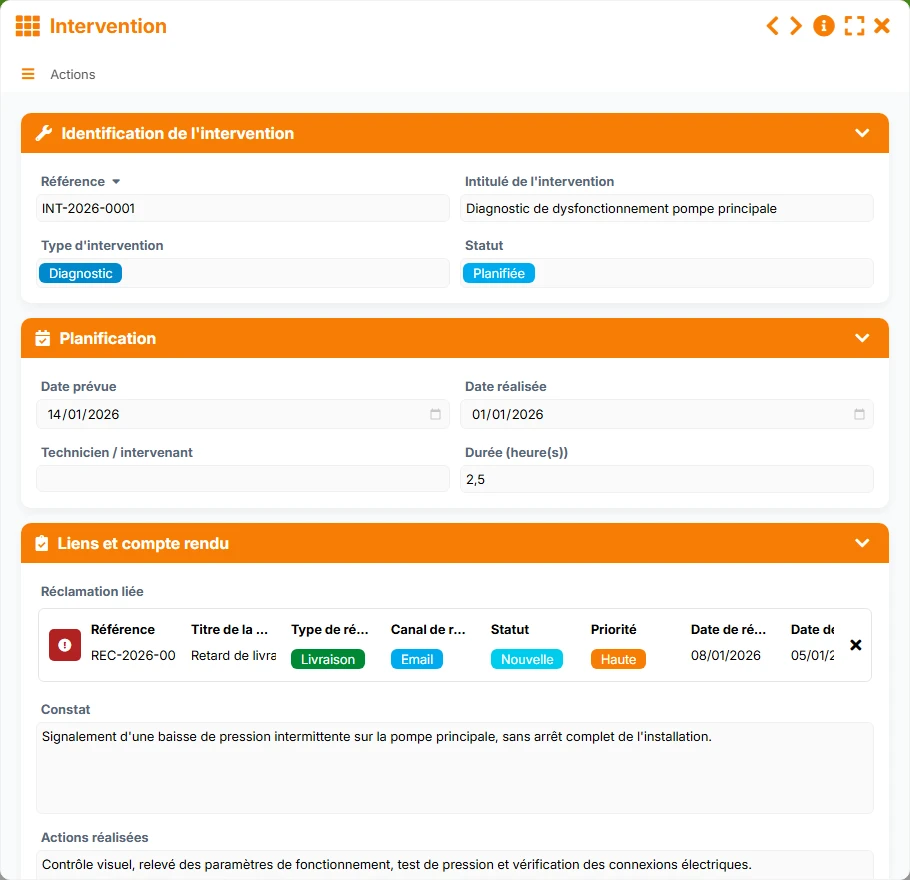Image resolution: width=910 pixels, height=880 pixels.
Task: Open red linked réclamation record icon
Action: (x=65, y=645)
